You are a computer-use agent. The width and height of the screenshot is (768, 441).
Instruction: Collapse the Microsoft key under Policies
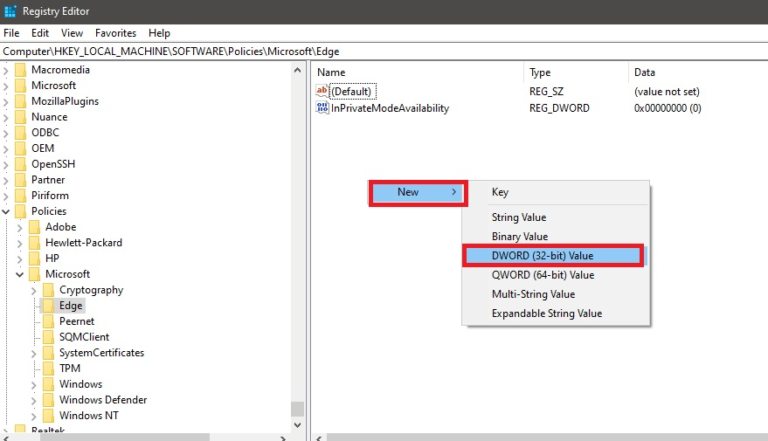(x=20, y=274)
